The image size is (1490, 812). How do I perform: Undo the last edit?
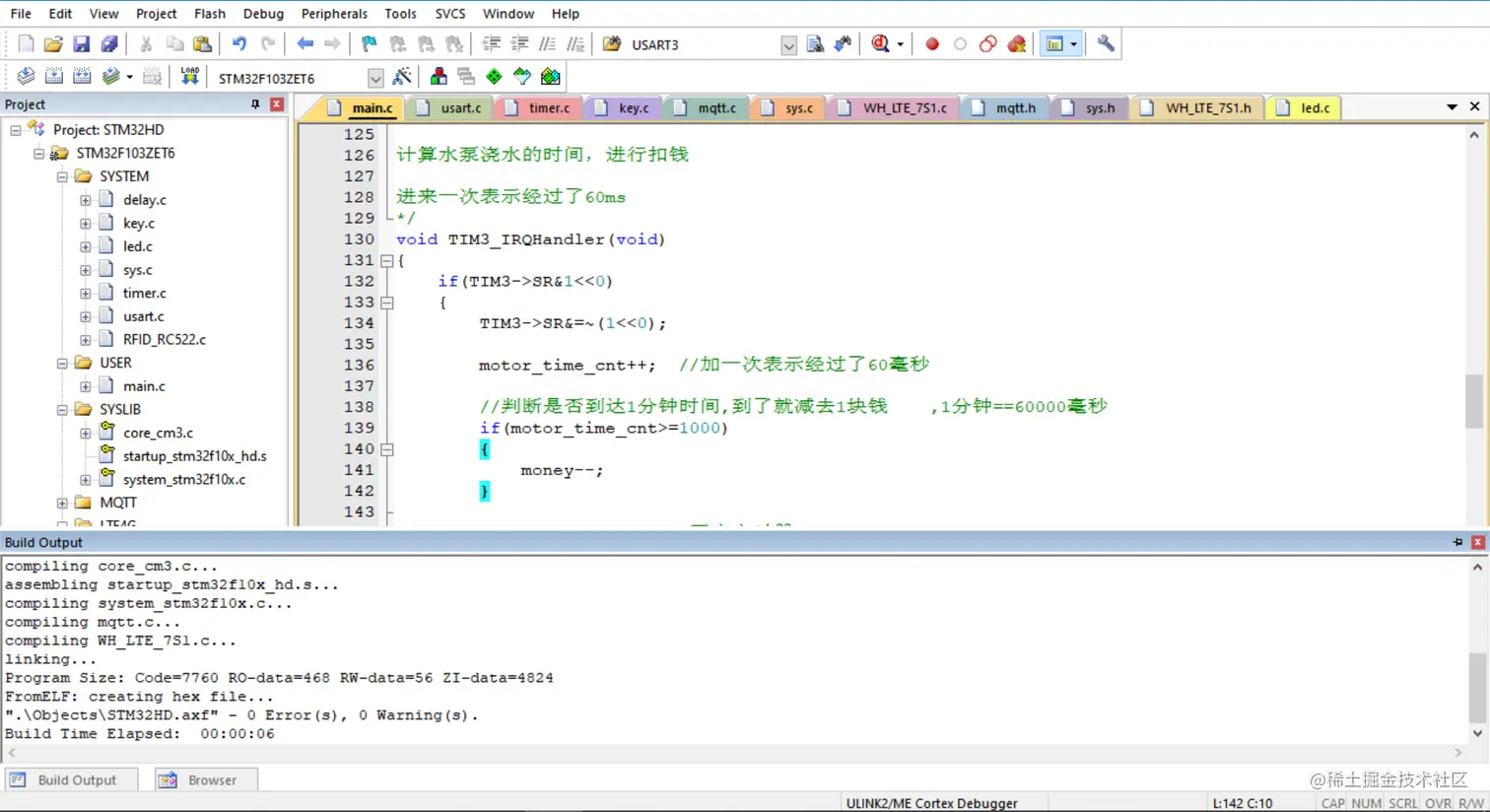tap(240, 44)
